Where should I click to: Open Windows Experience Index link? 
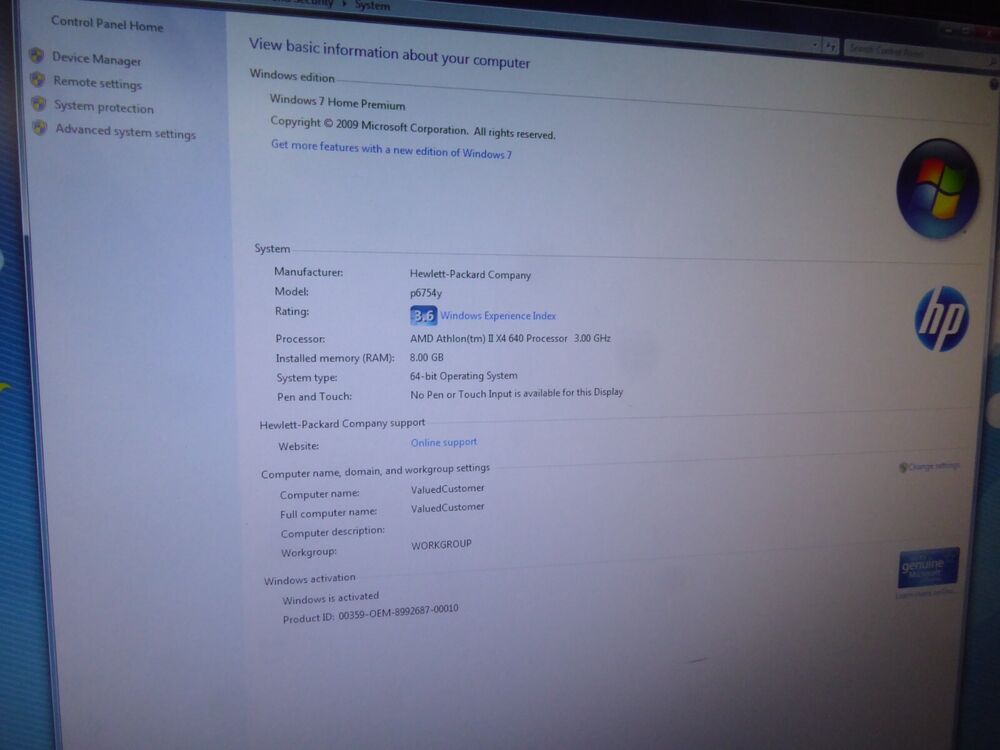[498, 316]
